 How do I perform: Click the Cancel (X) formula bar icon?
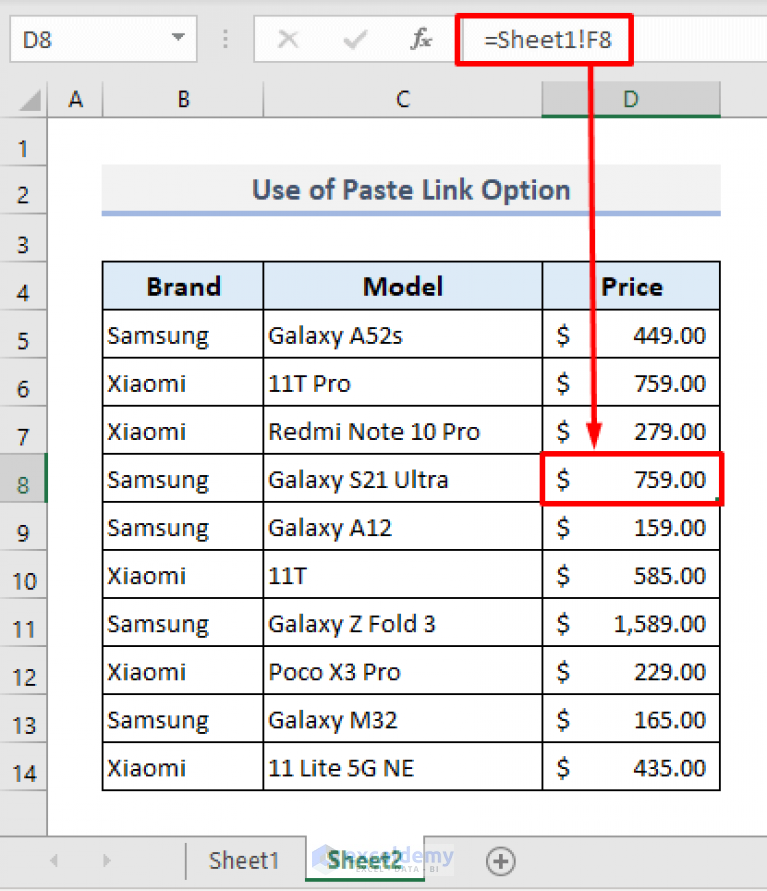coord(288,40)
